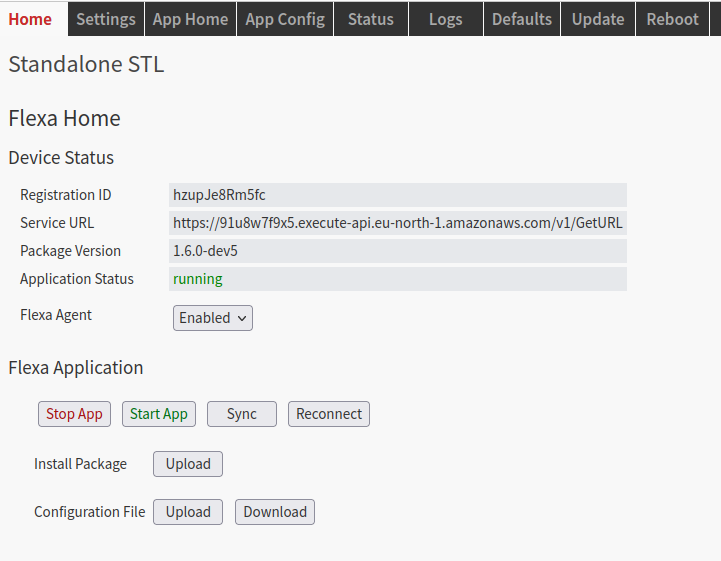Click the Service URL value field
The image size is (721, 561).
pyautogui.click(x=398, y=223)
